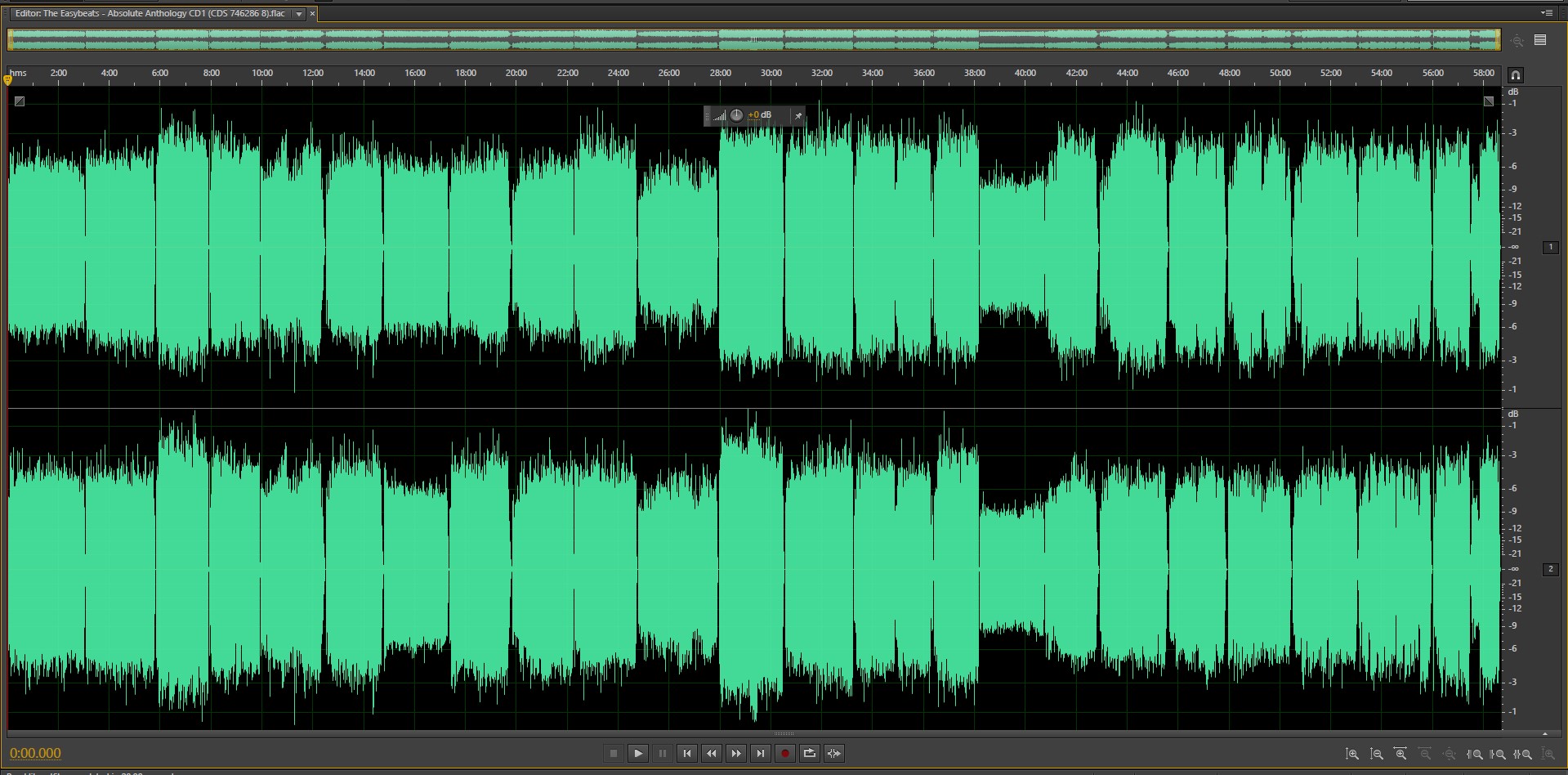Click the HUD volume gain knob
Screen dimensions: 1568x775
point(736,115)
